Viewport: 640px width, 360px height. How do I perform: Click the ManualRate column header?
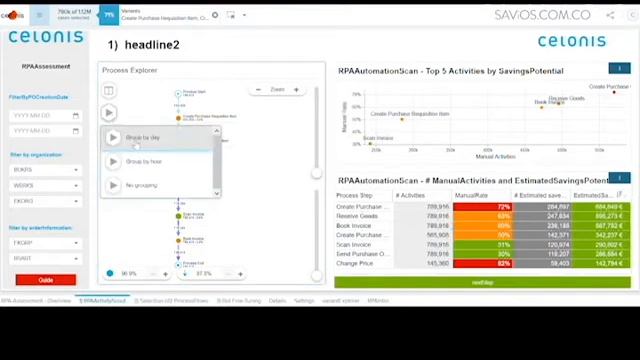tap(482, 196)
